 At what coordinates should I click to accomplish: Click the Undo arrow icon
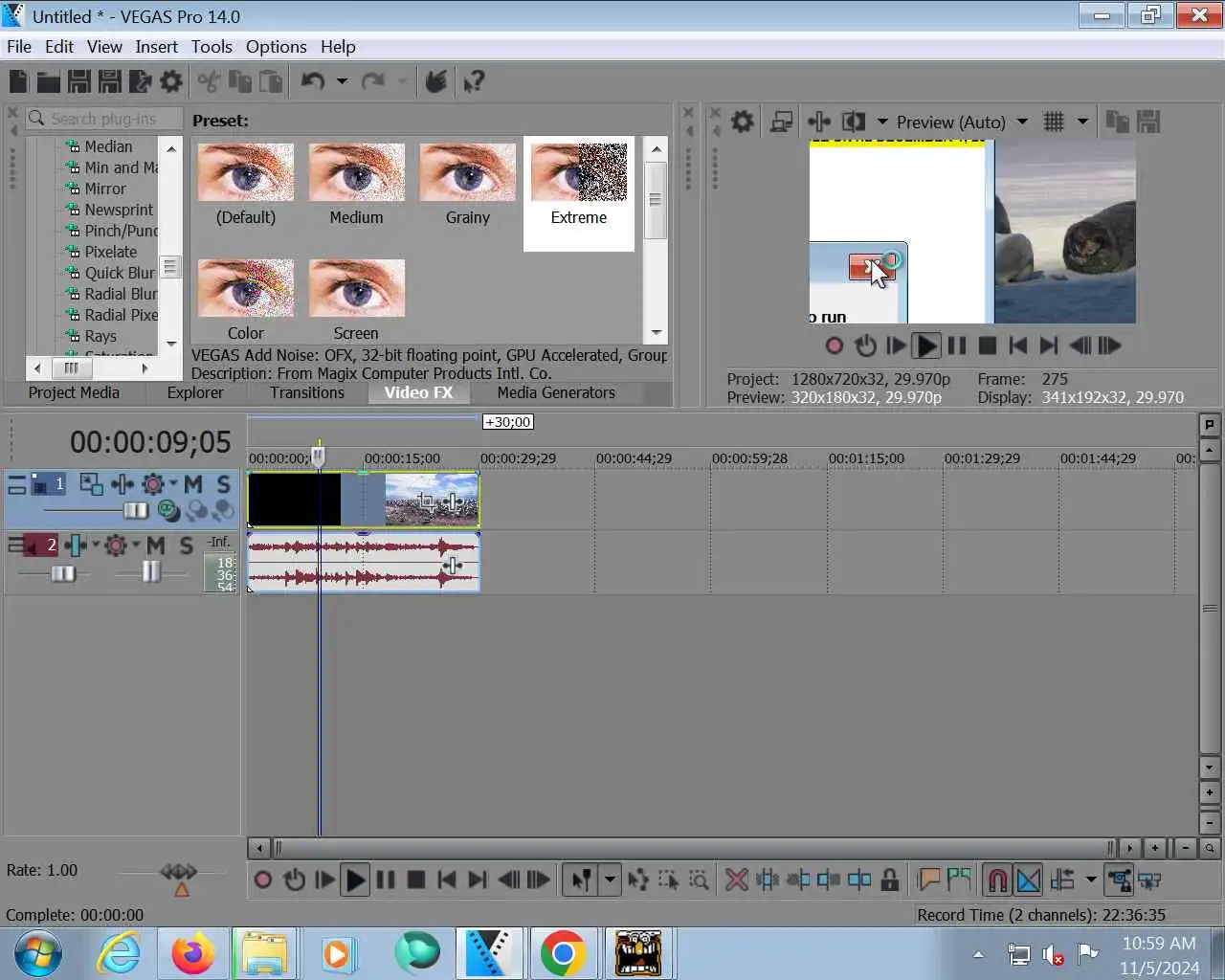313,82
